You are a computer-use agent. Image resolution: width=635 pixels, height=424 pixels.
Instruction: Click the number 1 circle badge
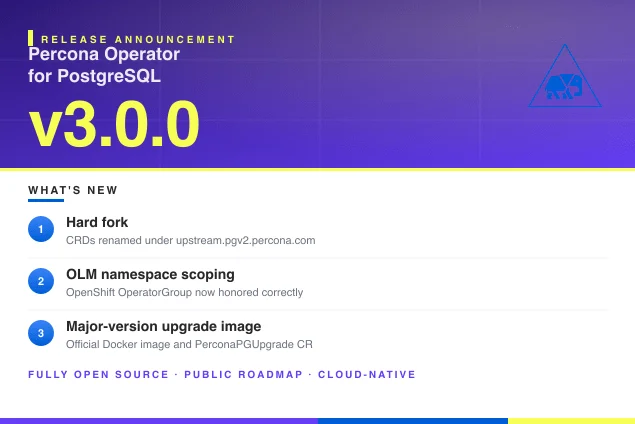pyautogui.click(x=41, y=229)
